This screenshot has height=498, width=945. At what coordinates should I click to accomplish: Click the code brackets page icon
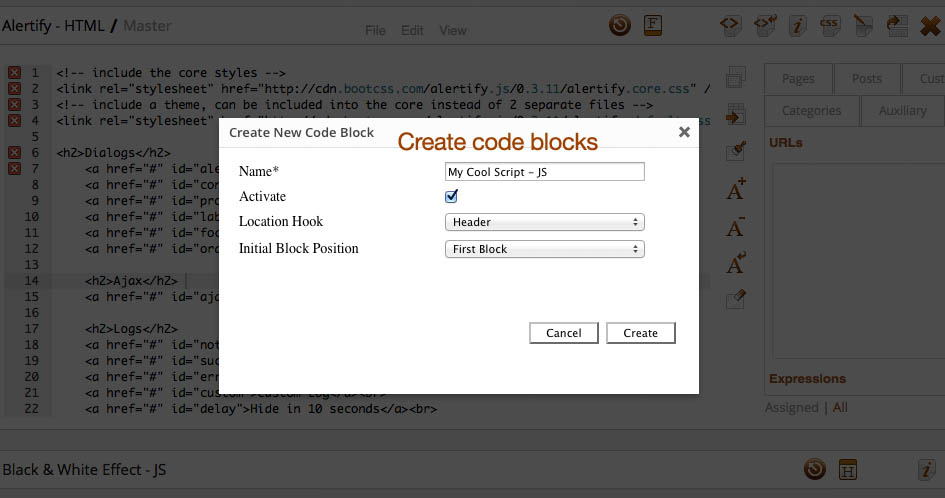730,25
